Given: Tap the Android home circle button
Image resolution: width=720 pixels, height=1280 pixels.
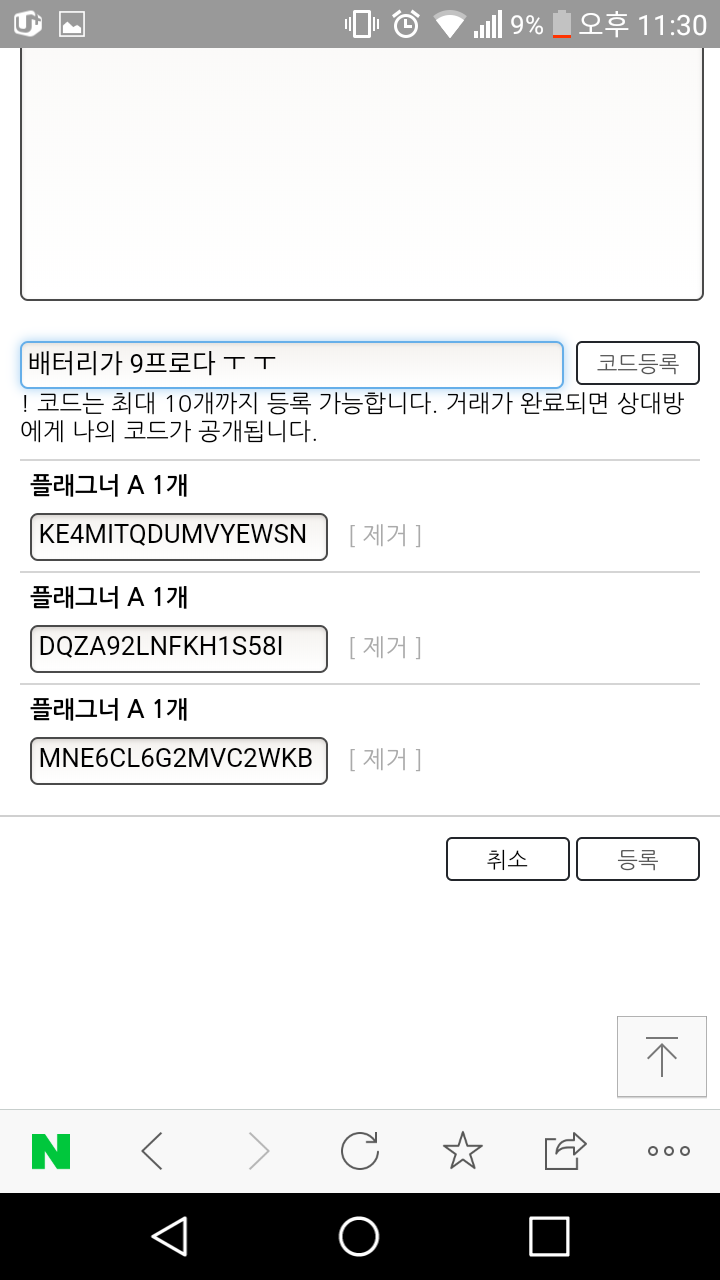Looking at the screenshot, I should tap(359, 1236).
